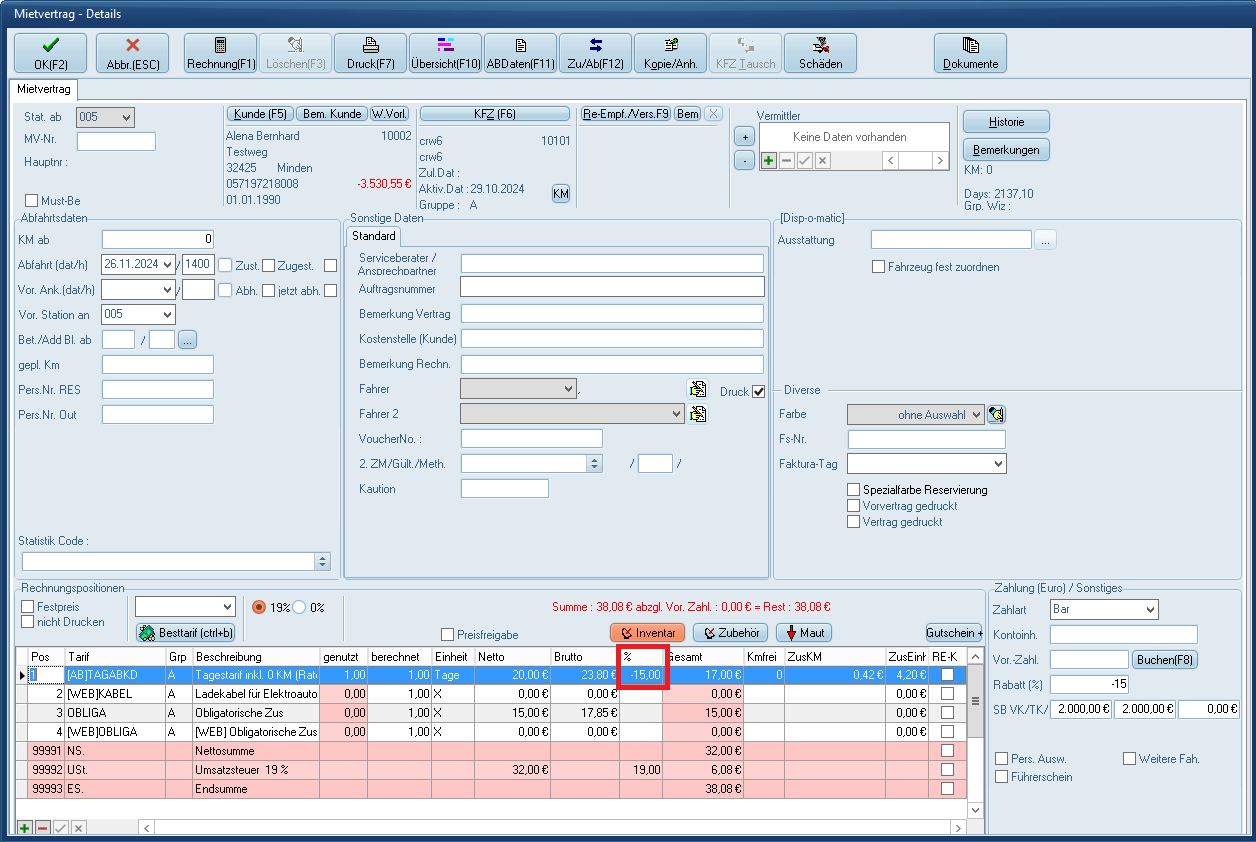Open Rechnung(F1) invoice calculator
Image resolution: width=1256 pixels, height=842 pixels.
click(x=220, y=53)
